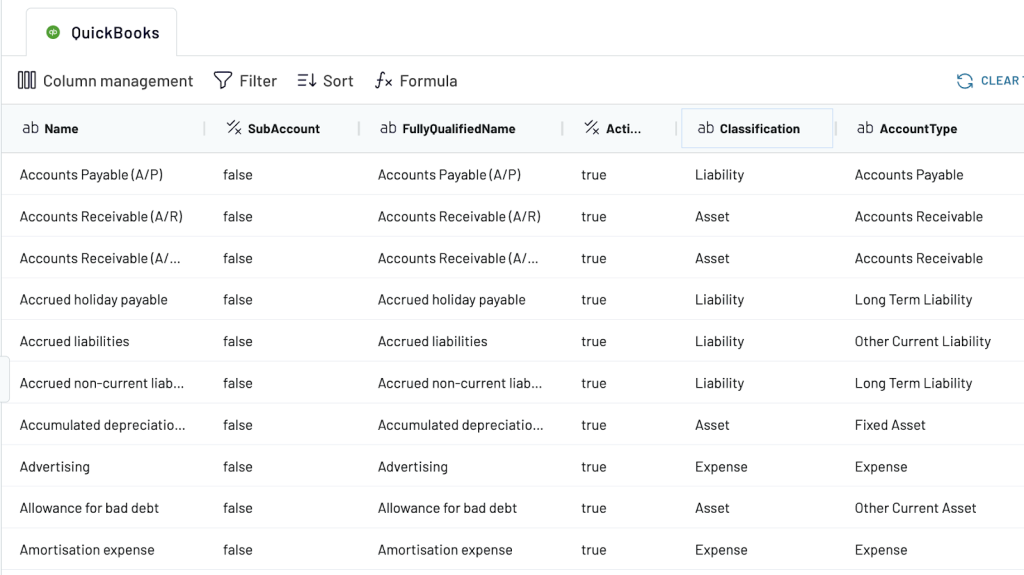Select the Classification column header
The width and height of the screenshot is (1024, 575).
(757, 129)
